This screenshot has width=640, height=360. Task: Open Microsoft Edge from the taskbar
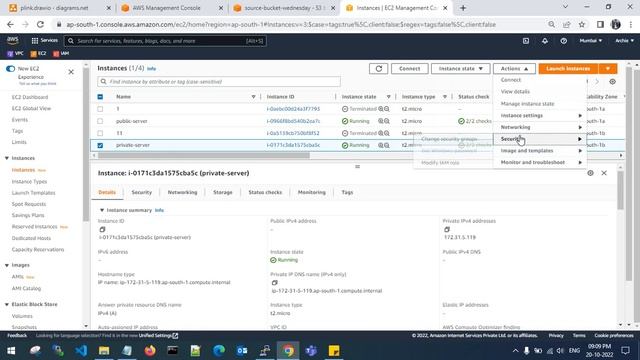(219, 351)
